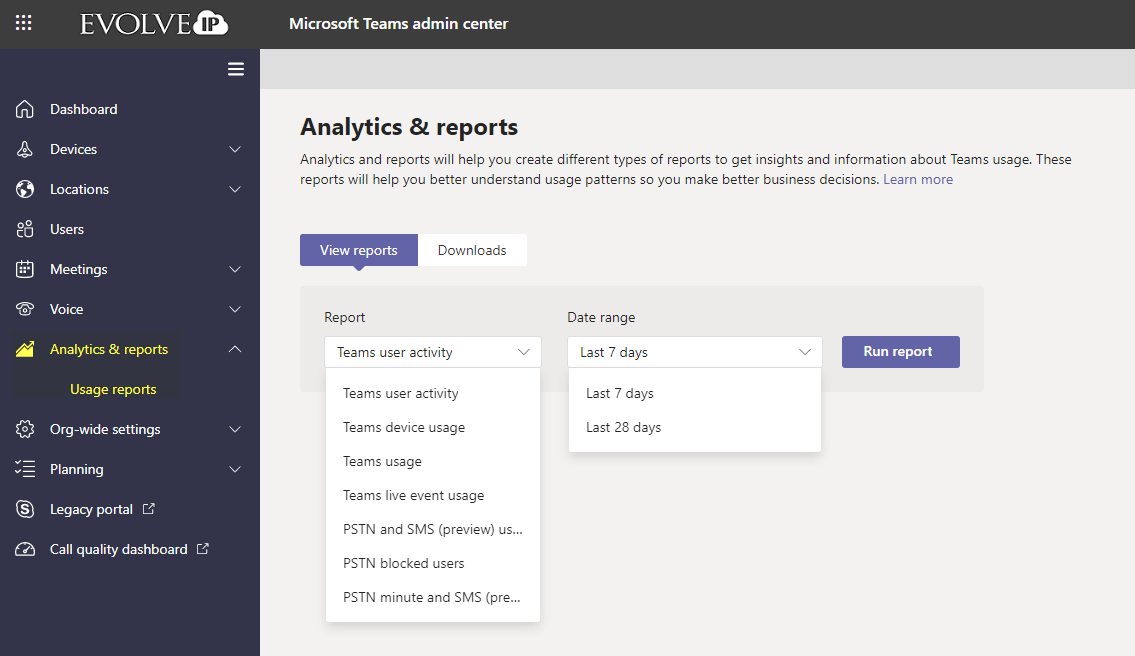Viewport: 1135px width, 656px height.
Task: Open the app launcher waffle icon
Action: [x=24, y=23]
